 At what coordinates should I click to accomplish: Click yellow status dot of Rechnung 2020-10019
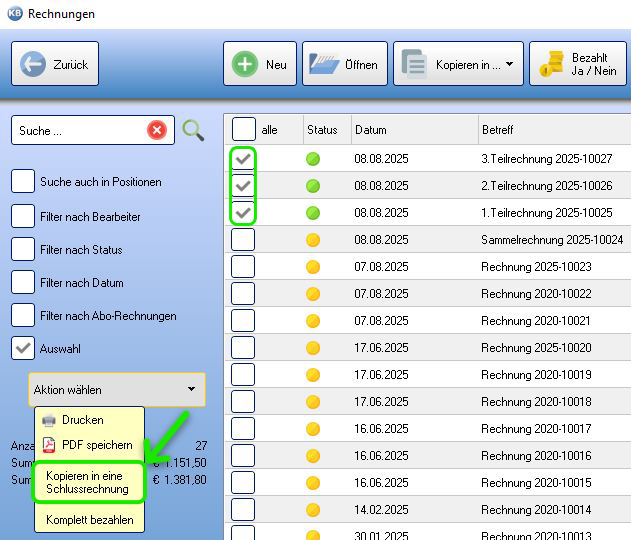point(313,375)
